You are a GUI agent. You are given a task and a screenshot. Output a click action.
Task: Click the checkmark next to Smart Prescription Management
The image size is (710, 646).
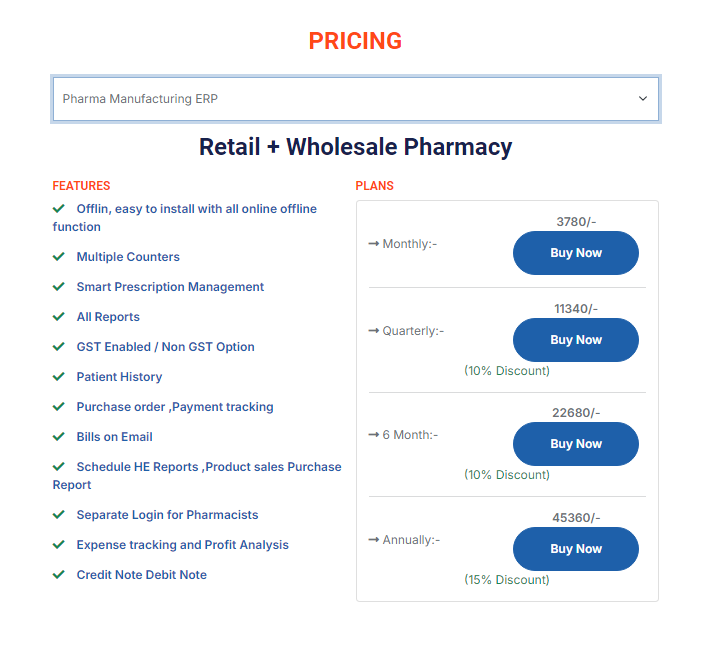click(59, 287)
